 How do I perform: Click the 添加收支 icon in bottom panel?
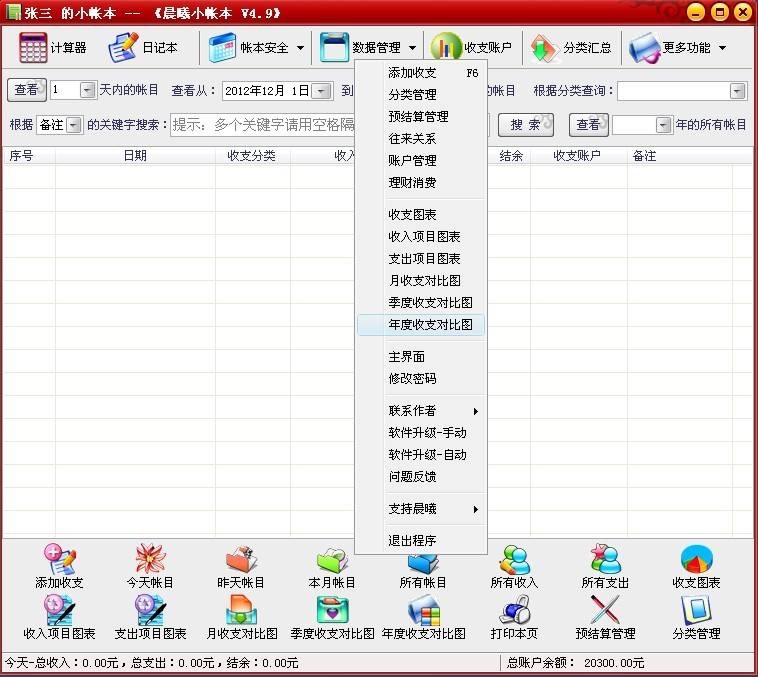[x=59, y=566]
